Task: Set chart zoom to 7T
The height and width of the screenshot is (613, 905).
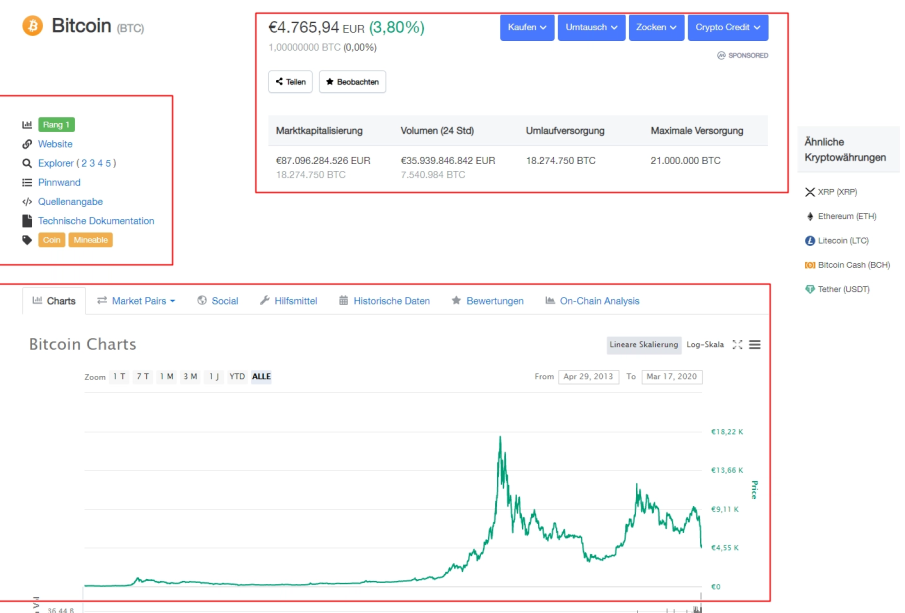Action: (143, 377)
